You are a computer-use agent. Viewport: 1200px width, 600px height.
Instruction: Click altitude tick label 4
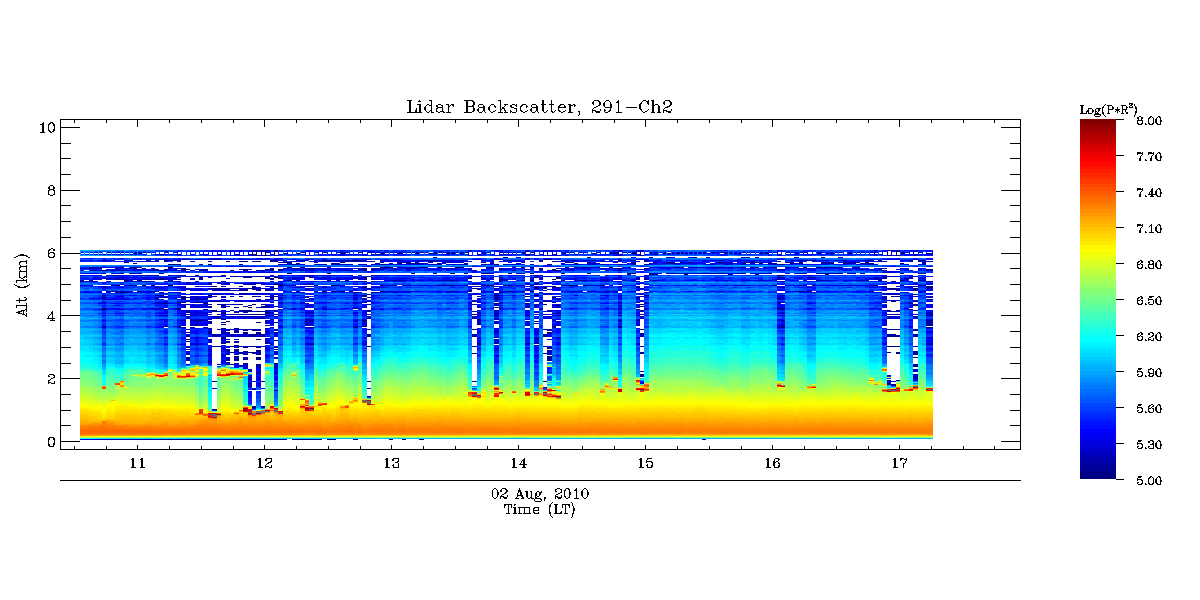tap(50, 316)
